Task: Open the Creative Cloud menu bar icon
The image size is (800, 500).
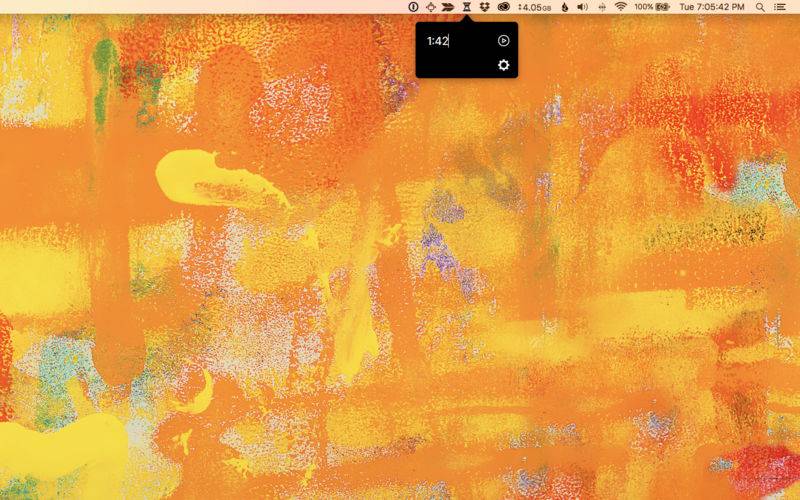Action: (504, 7)
